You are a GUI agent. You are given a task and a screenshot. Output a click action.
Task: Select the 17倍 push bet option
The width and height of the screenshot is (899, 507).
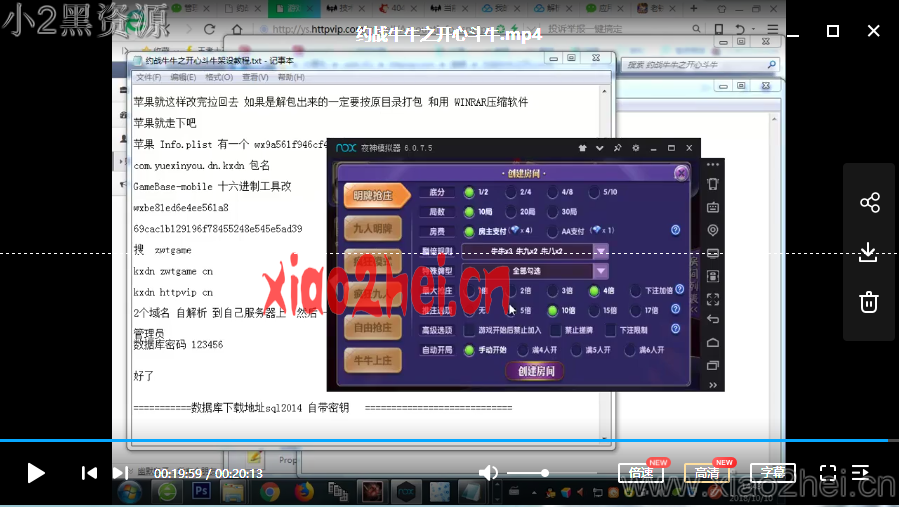pyautogui.click(x=635, y=310)
